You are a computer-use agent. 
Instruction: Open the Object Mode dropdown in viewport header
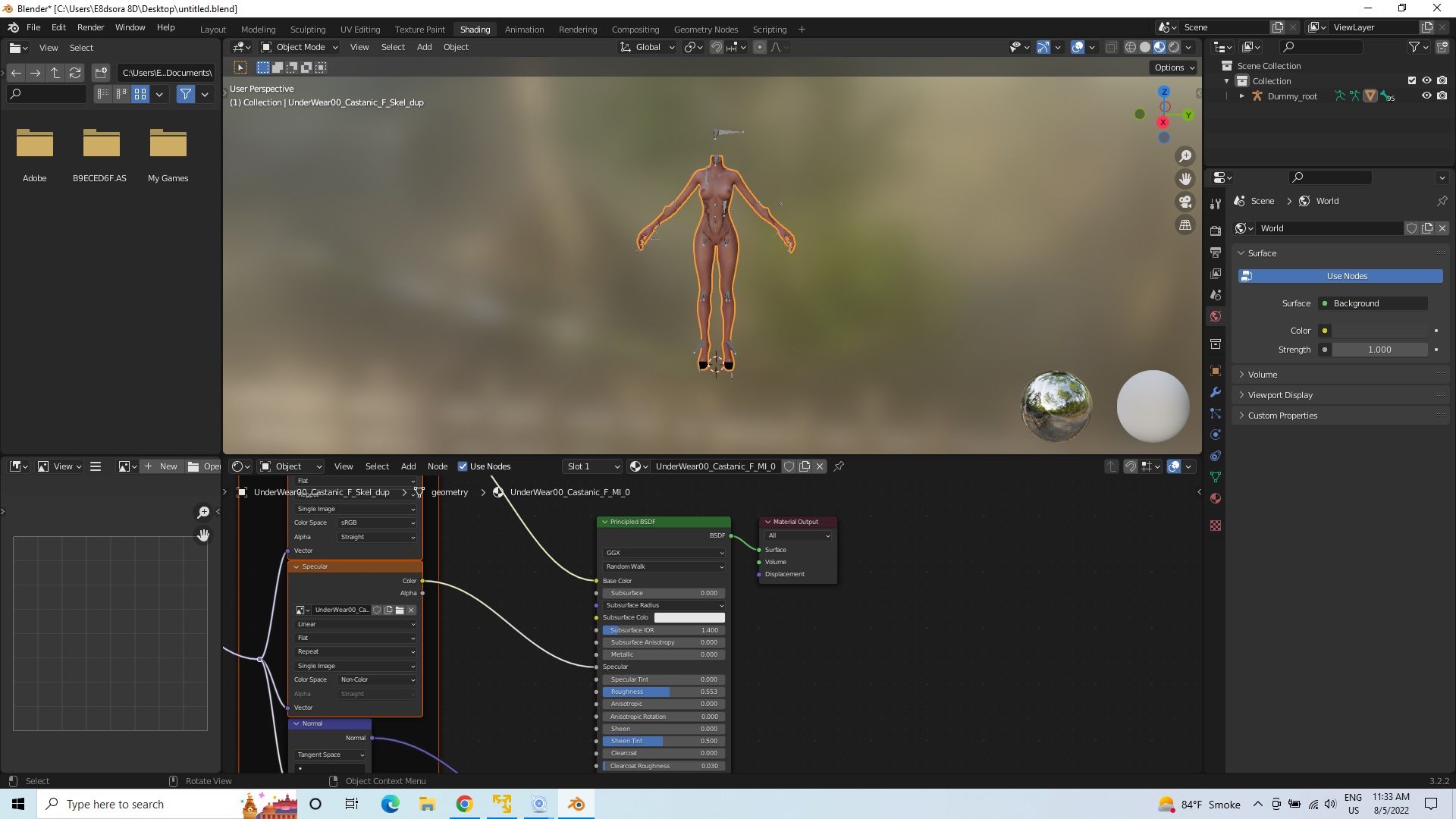[x=300, y=47]
